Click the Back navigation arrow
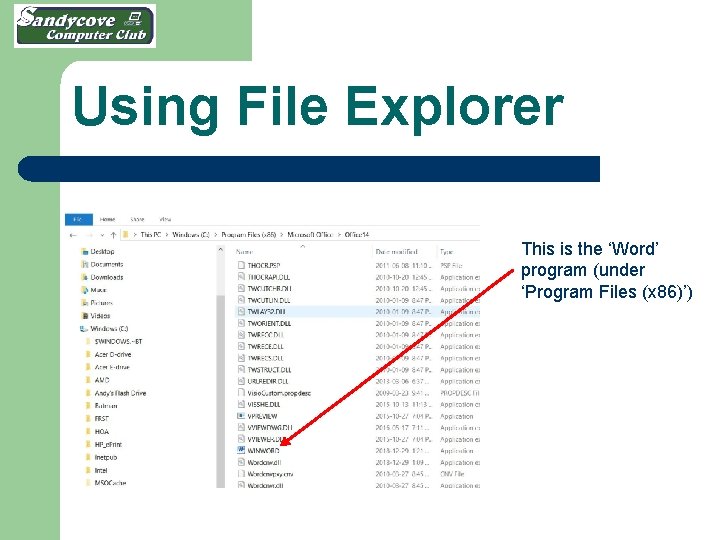 [73, 235]
